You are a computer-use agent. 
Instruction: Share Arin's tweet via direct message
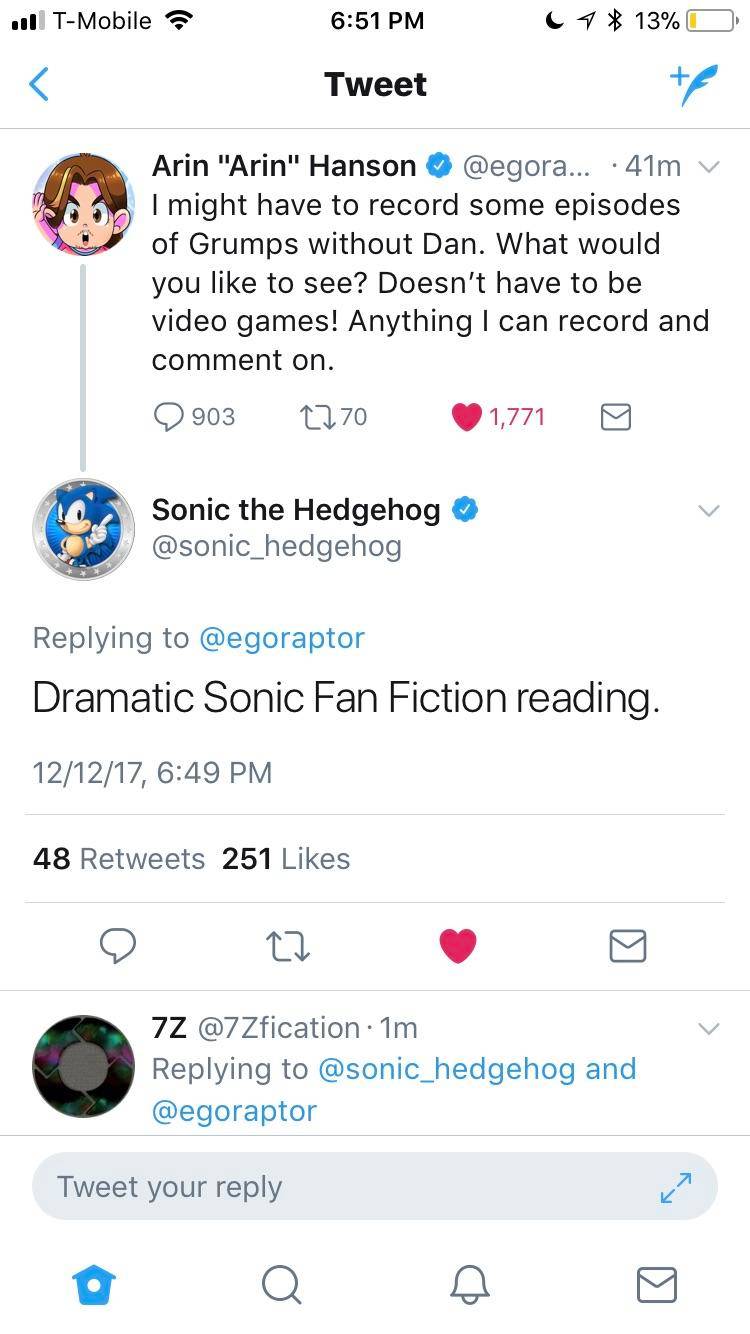(x=615, y=417)
